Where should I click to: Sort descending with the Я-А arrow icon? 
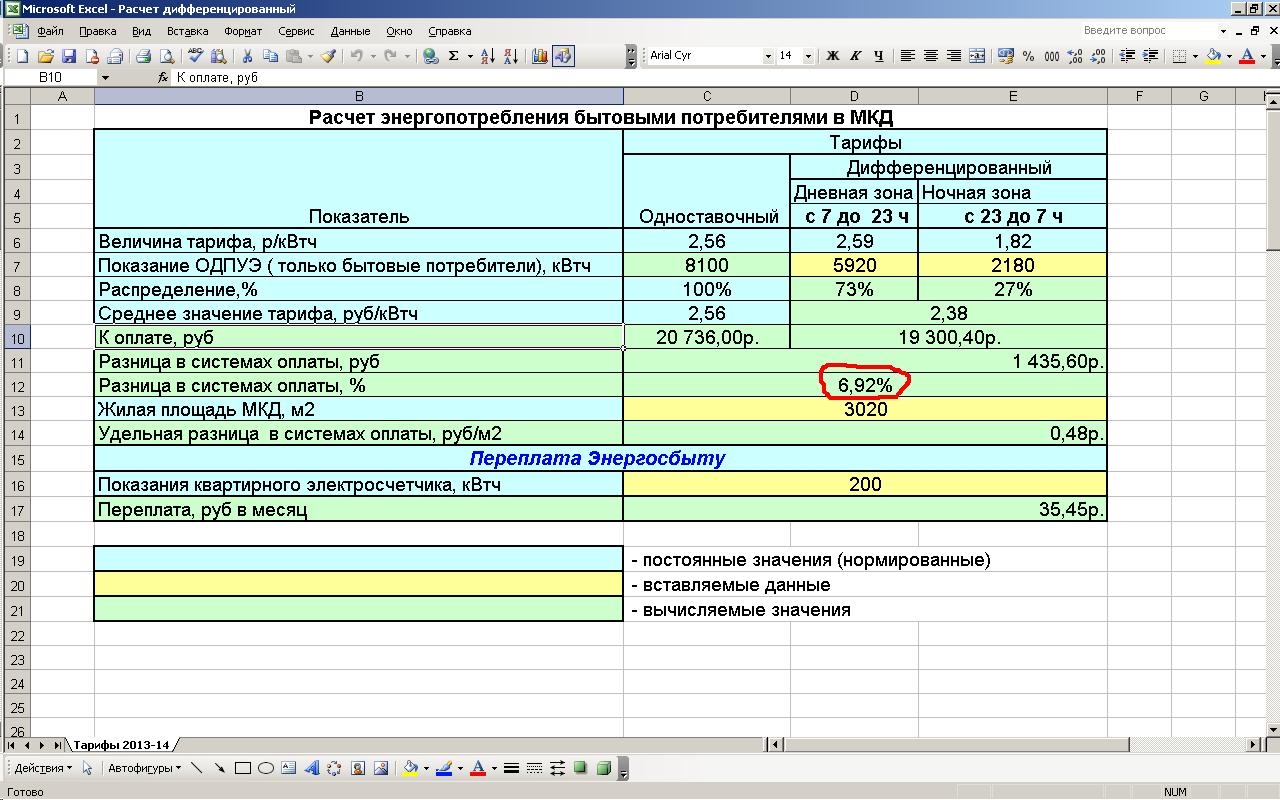pos(511,56)
